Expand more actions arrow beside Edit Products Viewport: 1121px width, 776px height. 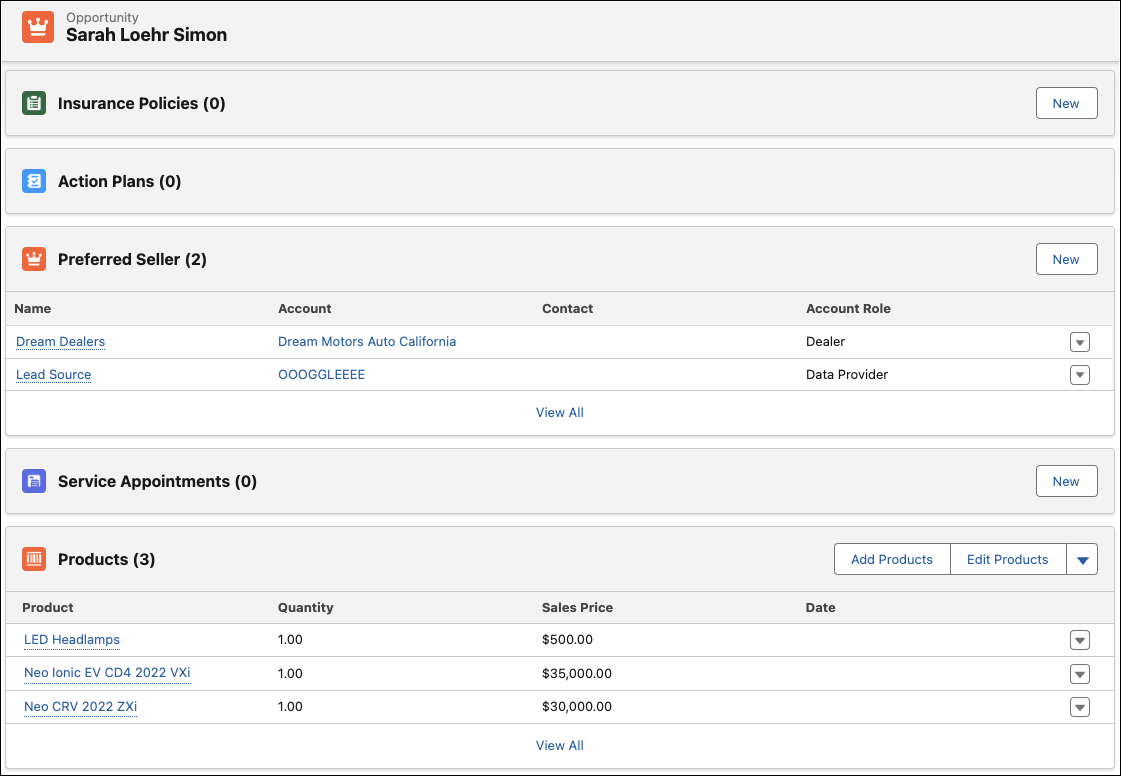(x=1082, y=559)
